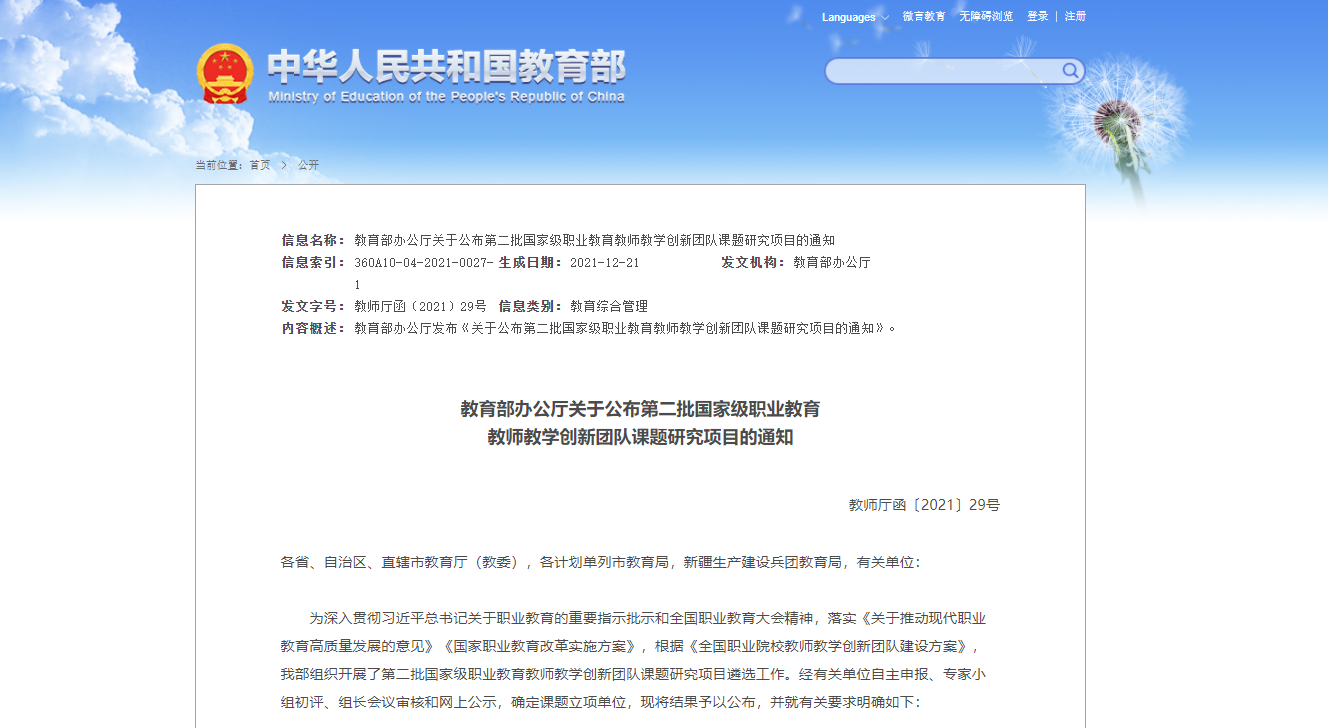Click the magnifying glass search icon
Screen dimensions: 1328x728
click(x=1070, y=71)
